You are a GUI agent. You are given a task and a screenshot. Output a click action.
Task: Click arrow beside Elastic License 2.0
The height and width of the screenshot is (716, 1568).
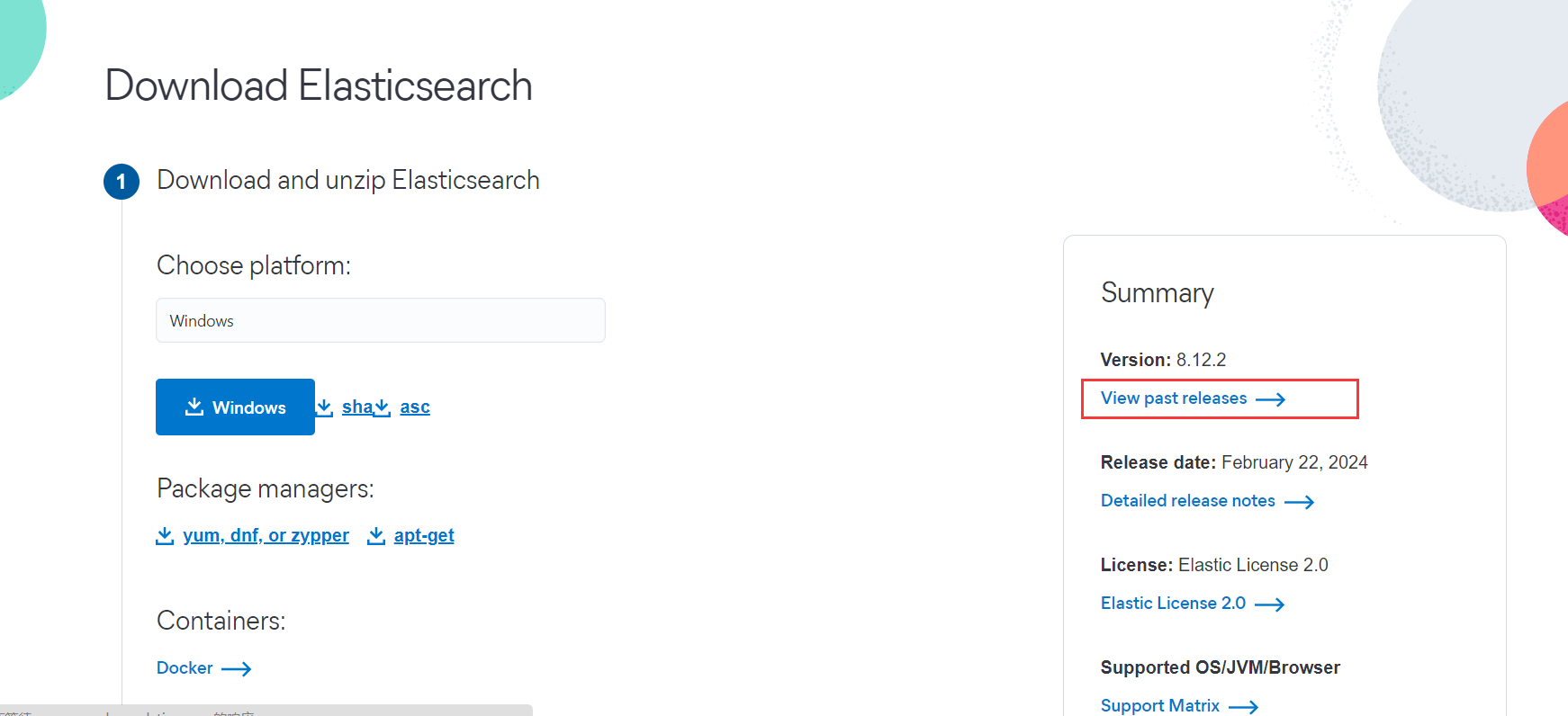pos(1270,604)
